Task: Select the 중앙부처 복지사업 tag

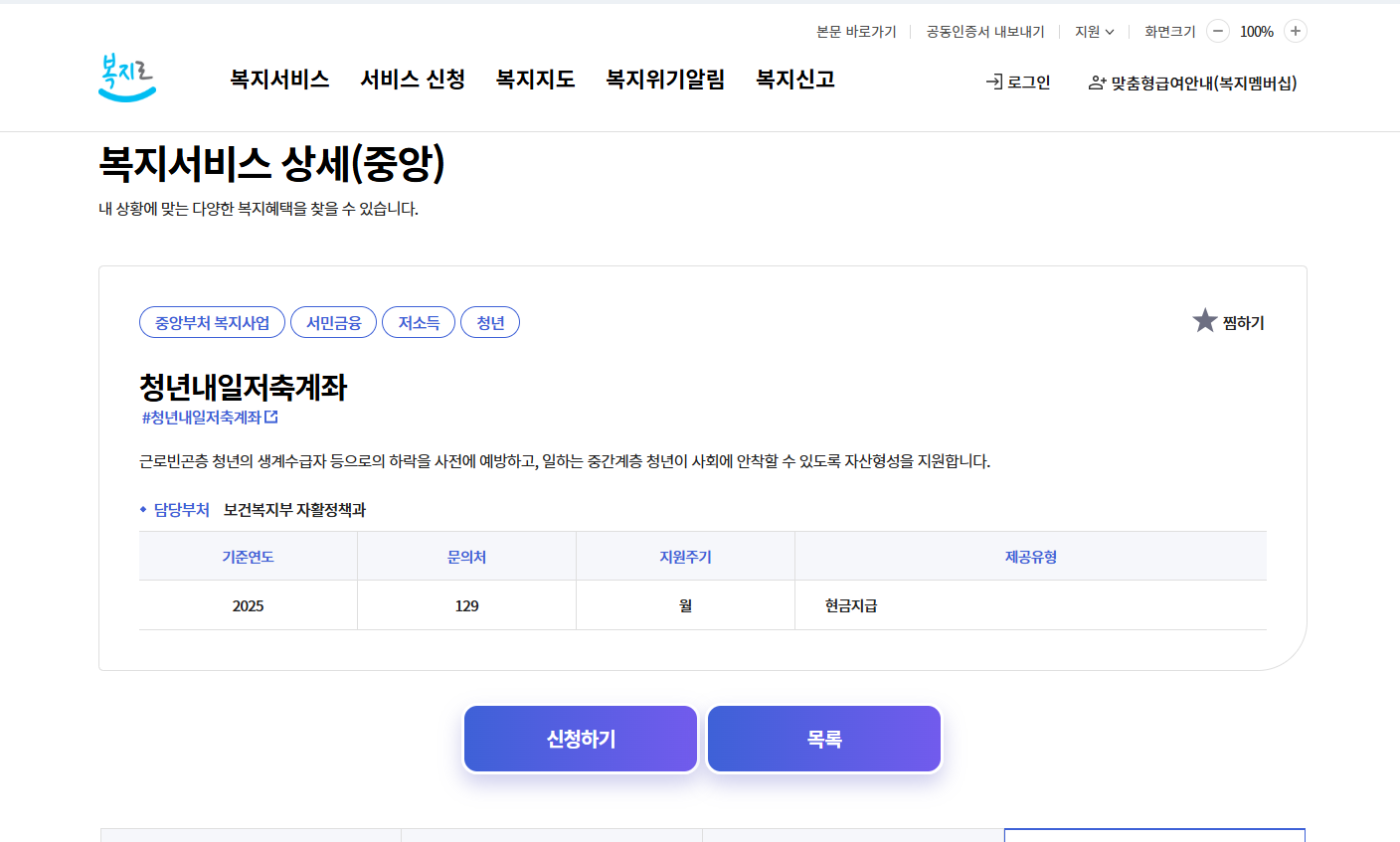Action: (x=212, y=322)
